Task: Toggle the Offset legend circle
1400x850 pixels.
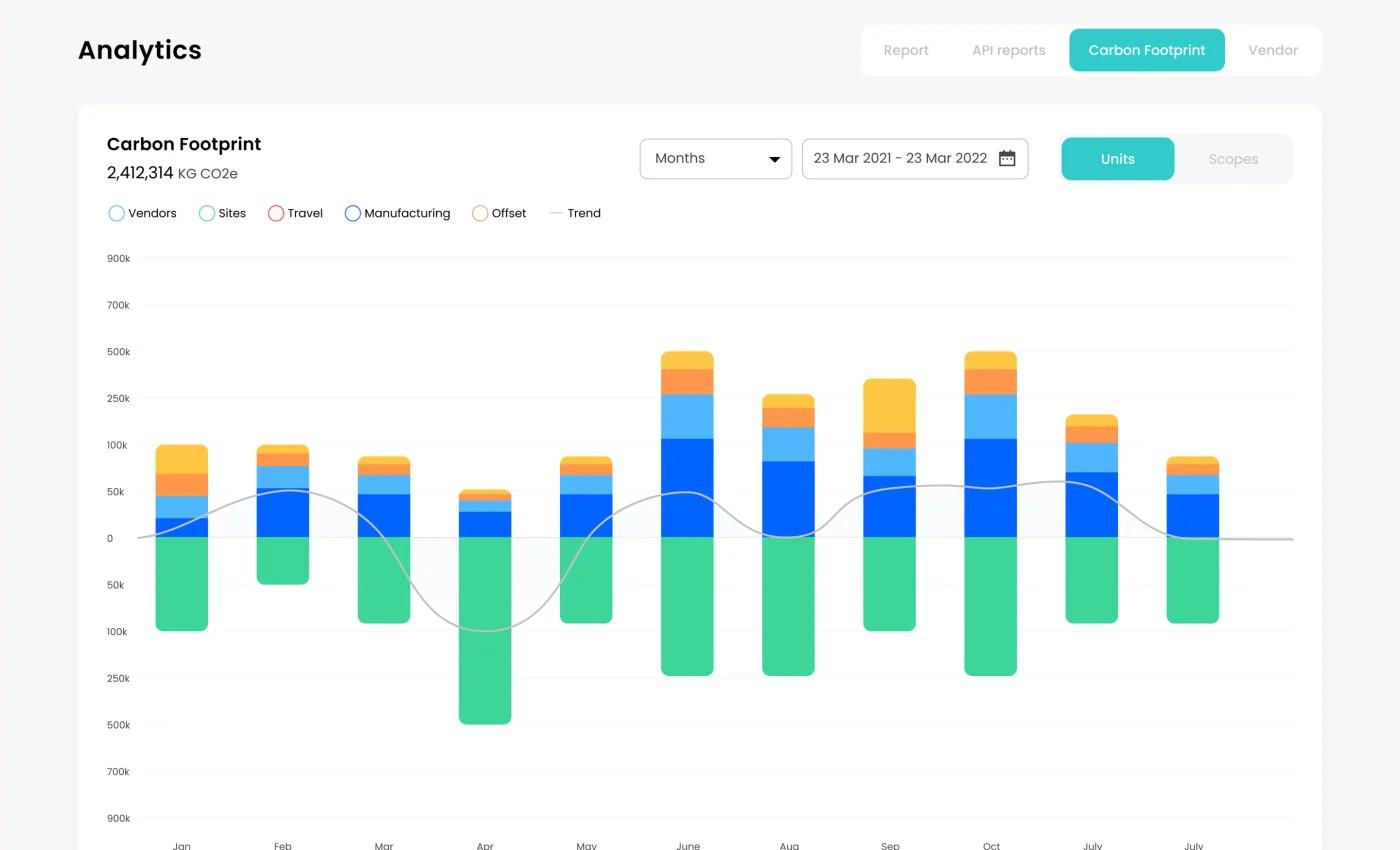Action: click(480, 213)
